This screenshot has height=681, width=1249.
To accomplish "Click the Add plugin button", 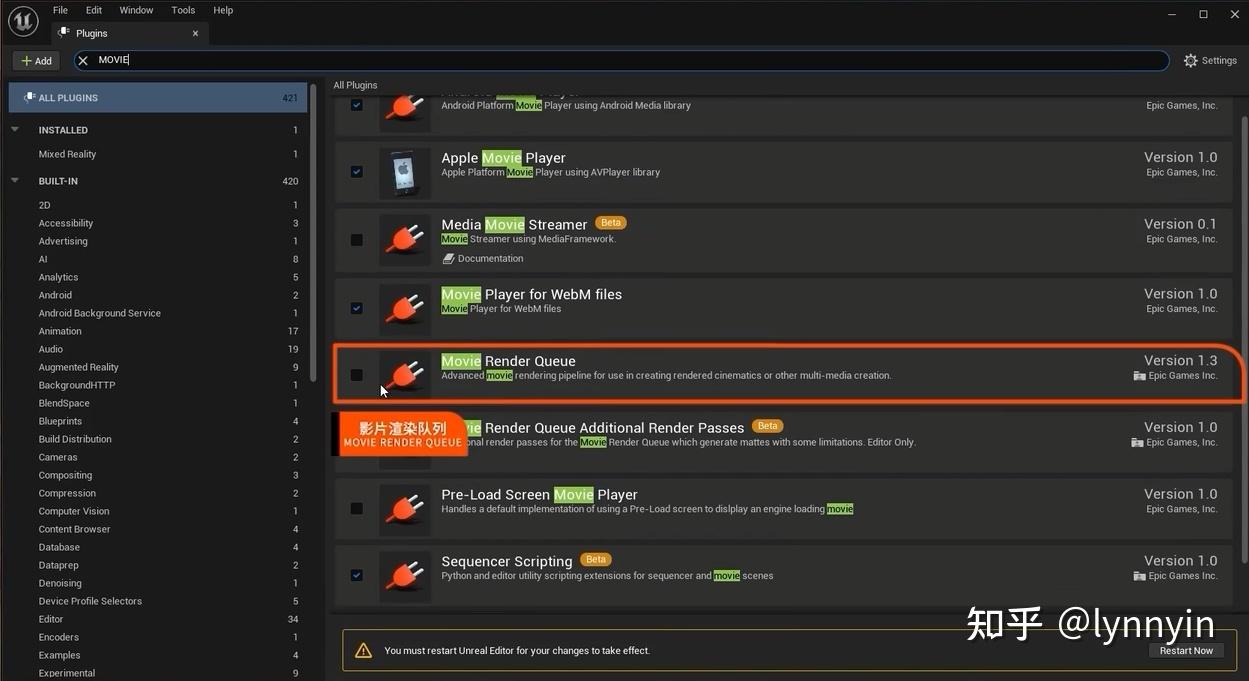I will pos(36,61).
